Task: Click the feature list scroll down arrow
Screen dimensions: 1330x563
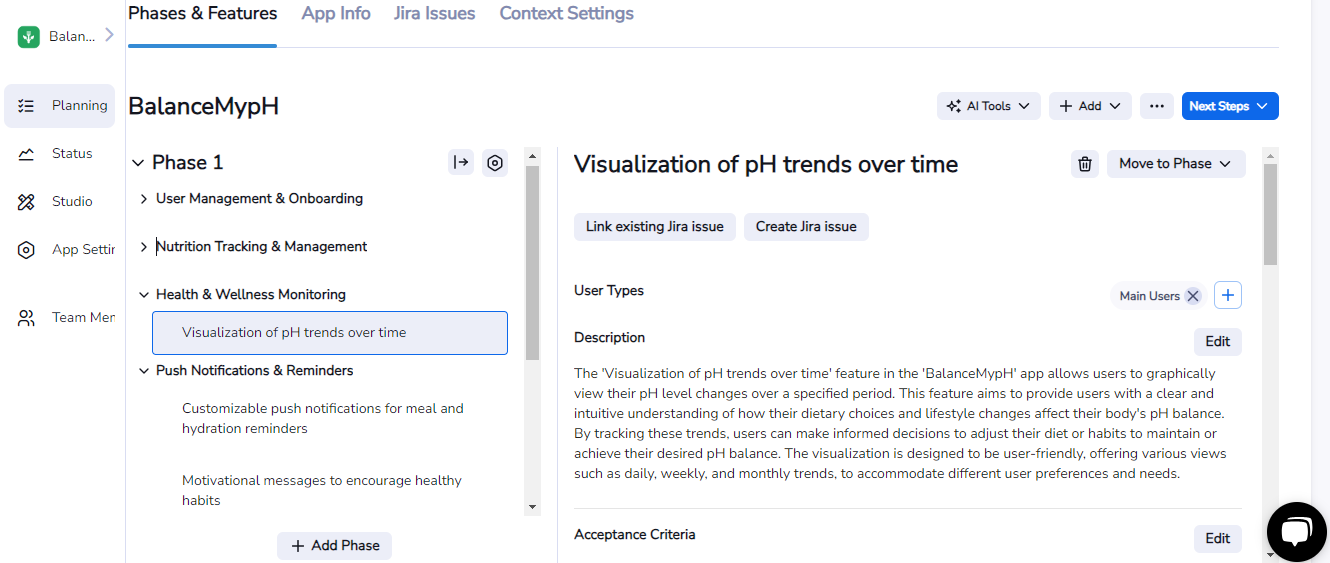Action: click(x=532, y=508)
